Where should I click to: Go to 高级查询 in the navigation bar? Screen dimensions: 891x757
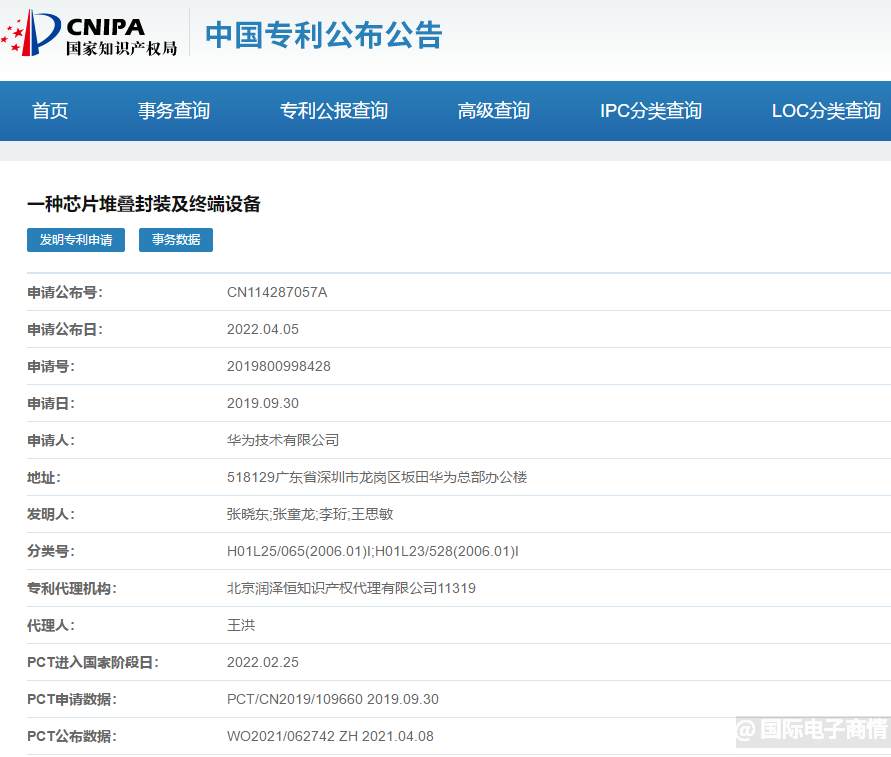coord(494,111)
